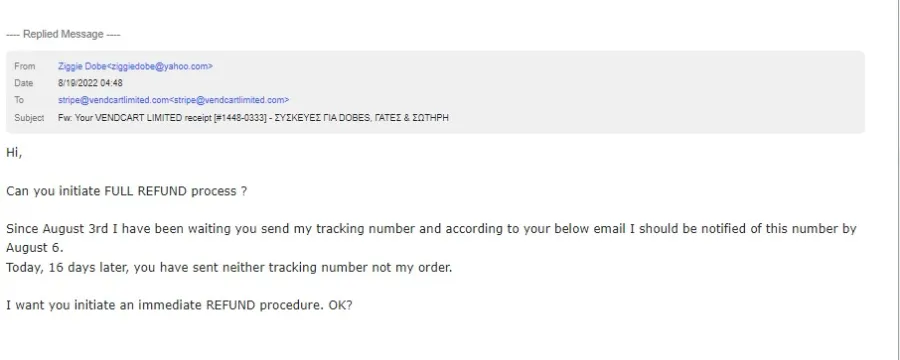Click the "Hi," greeting line
The width and height of the screenshot is (900, 360).
pyautogui.click(x=14, y=153)
